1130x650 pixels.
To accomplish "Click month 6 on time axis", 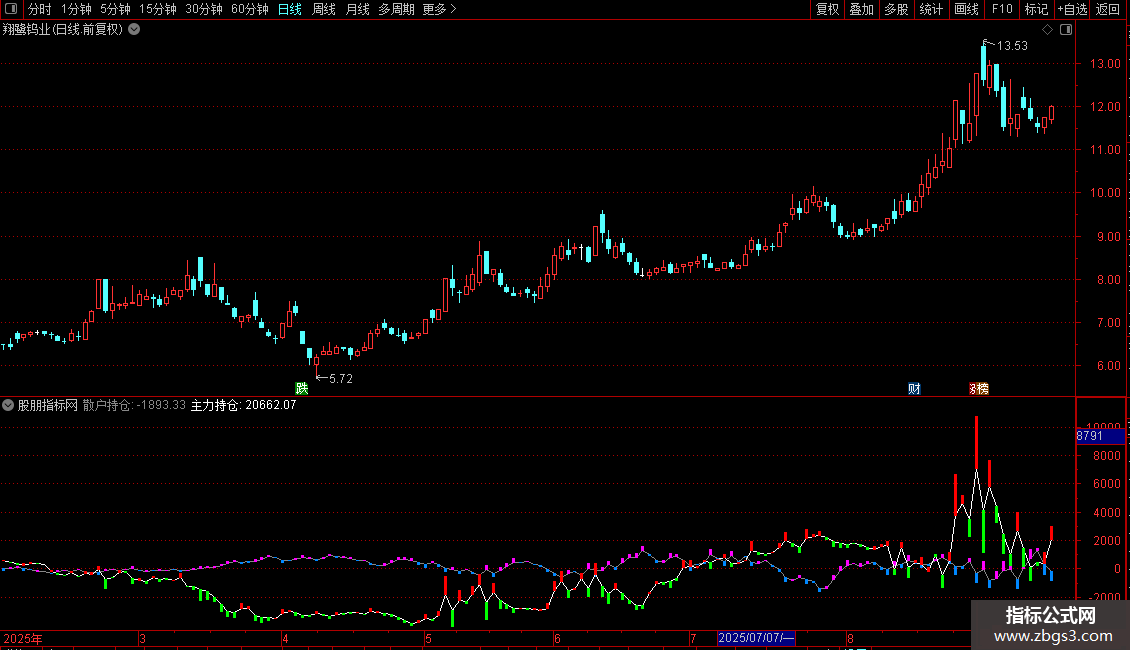I will click(557, 638).
